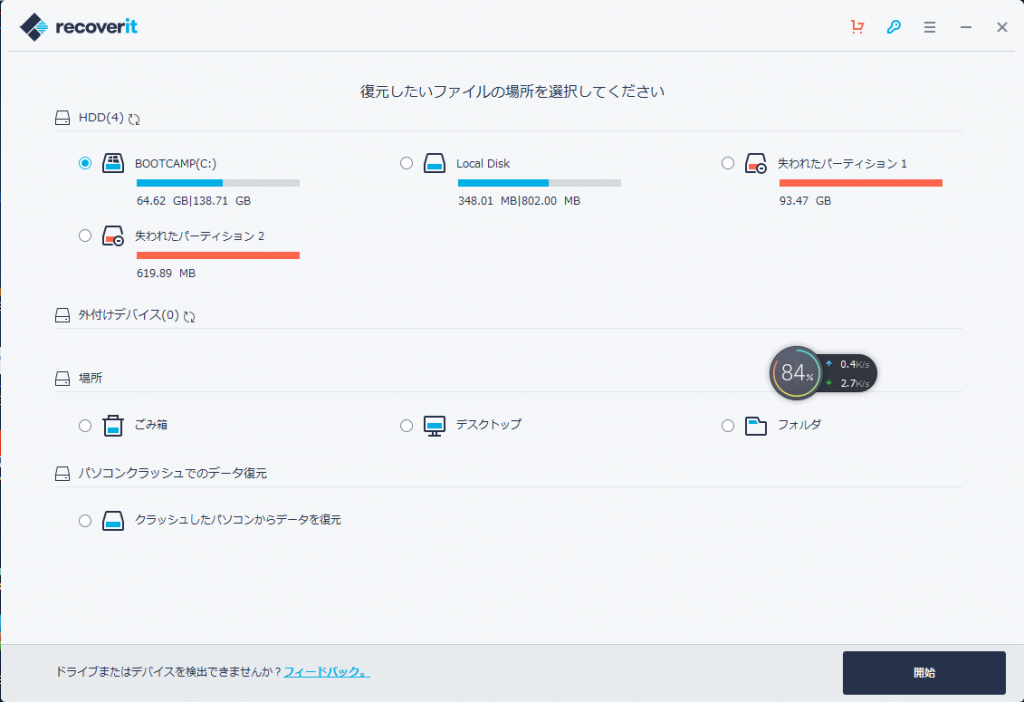Refresh the HDD(4) list
This screenshot has width=1024, height=702.
(x=134, y=119)
